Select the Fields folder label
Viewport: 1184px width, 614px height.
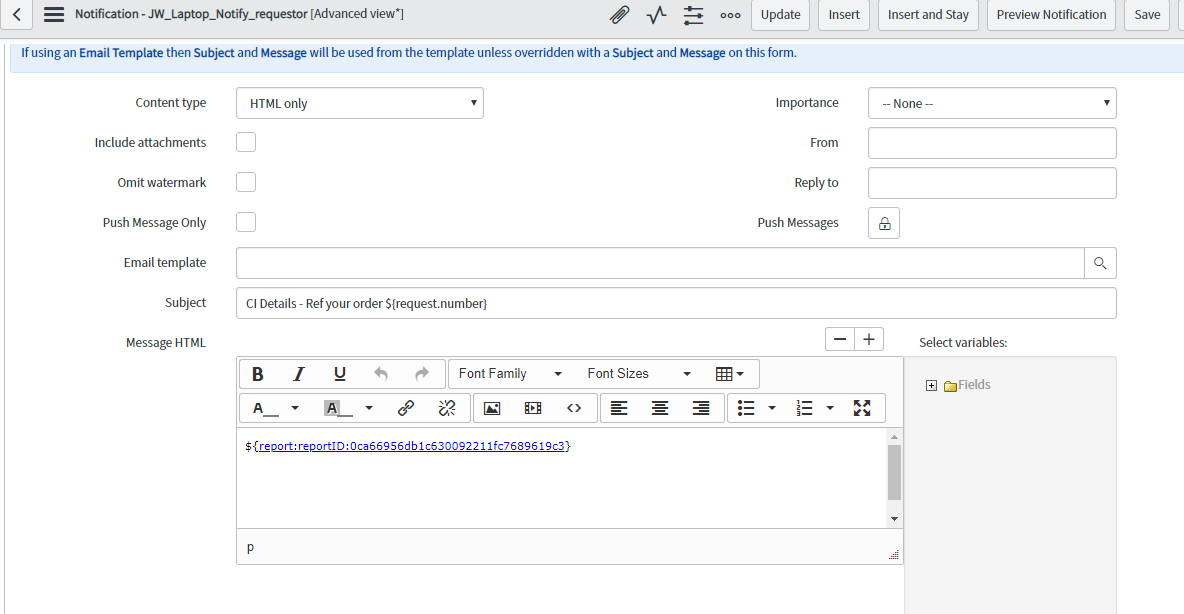[x=974, y=385]
